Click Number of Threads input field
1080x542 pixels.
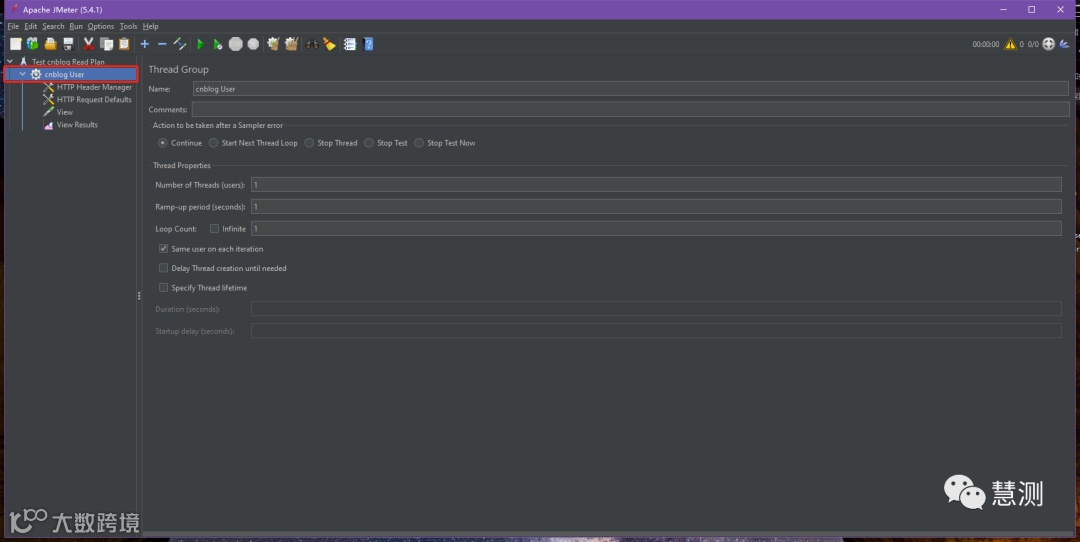tap(656, 185)
